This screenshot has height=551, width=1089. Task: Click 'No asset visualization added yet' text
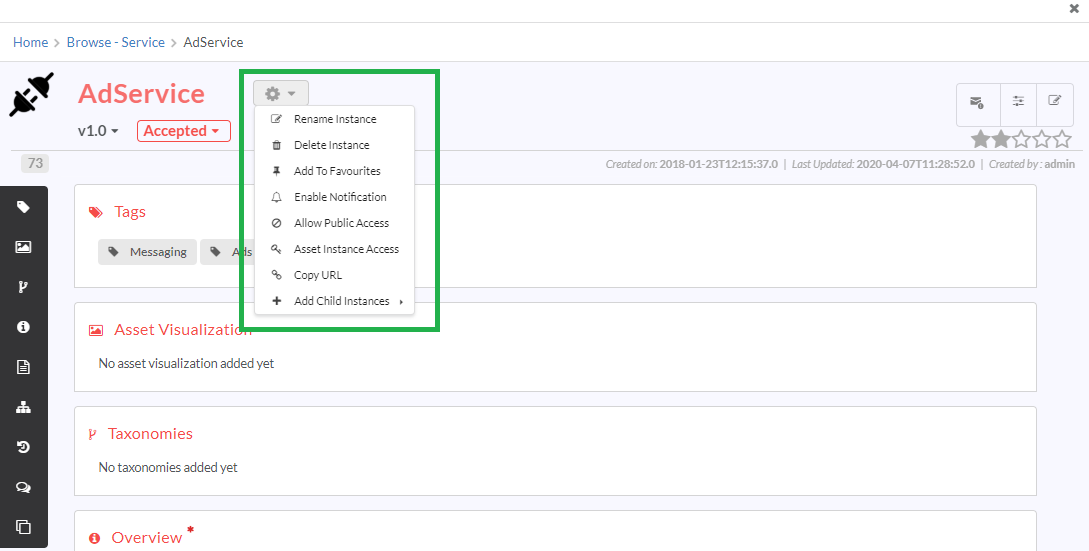[x=186, y=363]
